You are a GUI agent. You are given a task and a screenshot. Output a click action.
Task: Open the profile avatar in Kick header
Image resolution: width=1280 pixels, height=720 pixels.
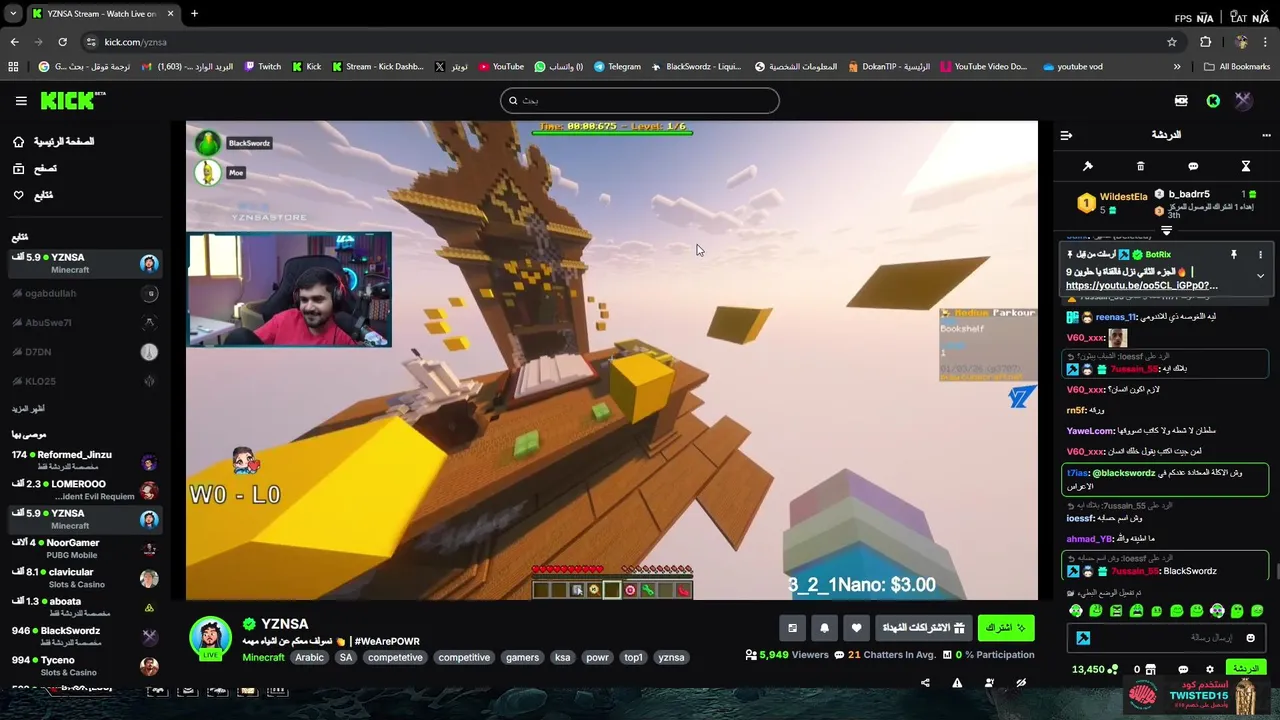point(1243,101)
